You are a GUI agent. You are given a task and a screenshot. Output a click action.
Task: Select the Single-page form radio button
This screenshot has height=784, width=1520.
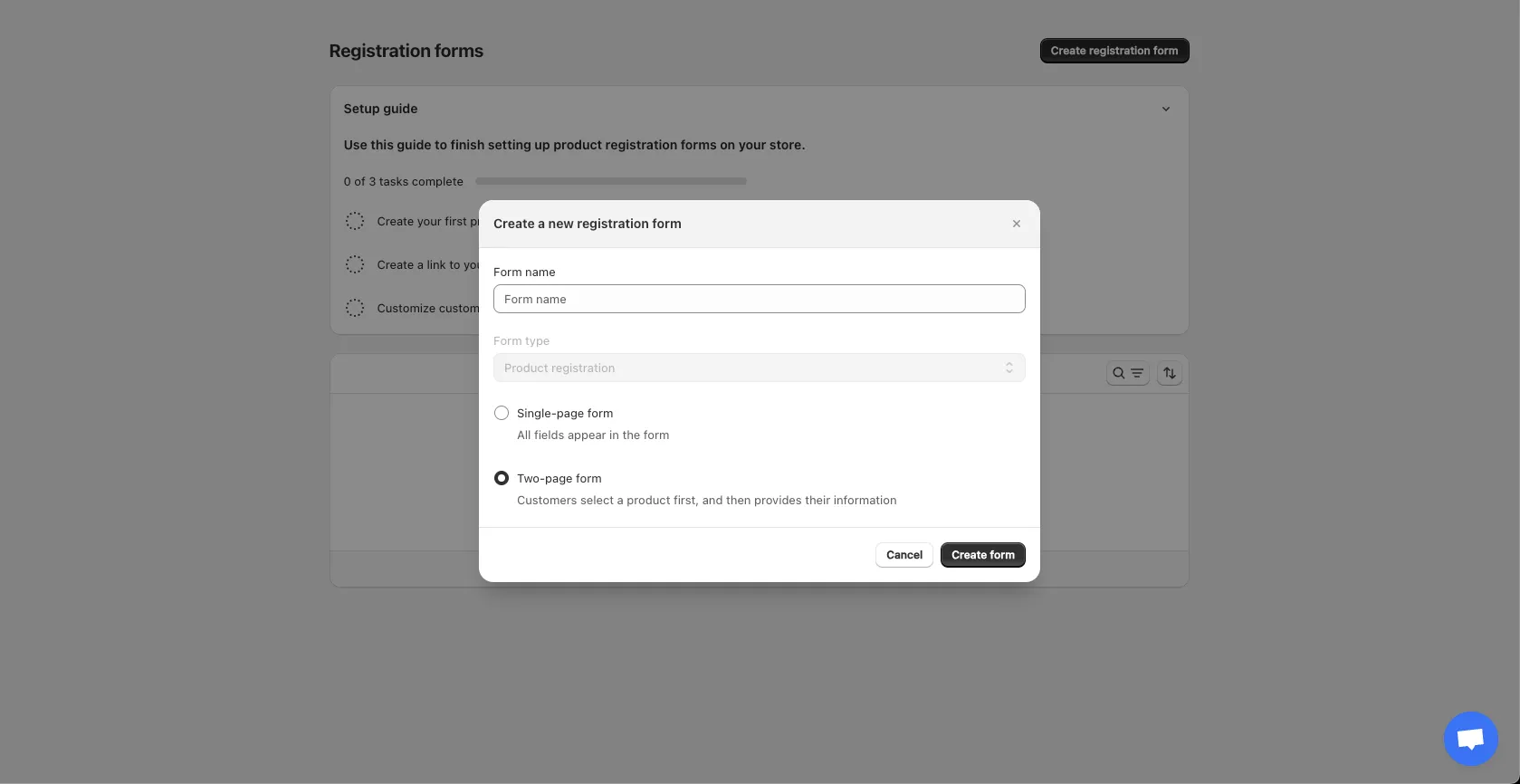[502, 413]
